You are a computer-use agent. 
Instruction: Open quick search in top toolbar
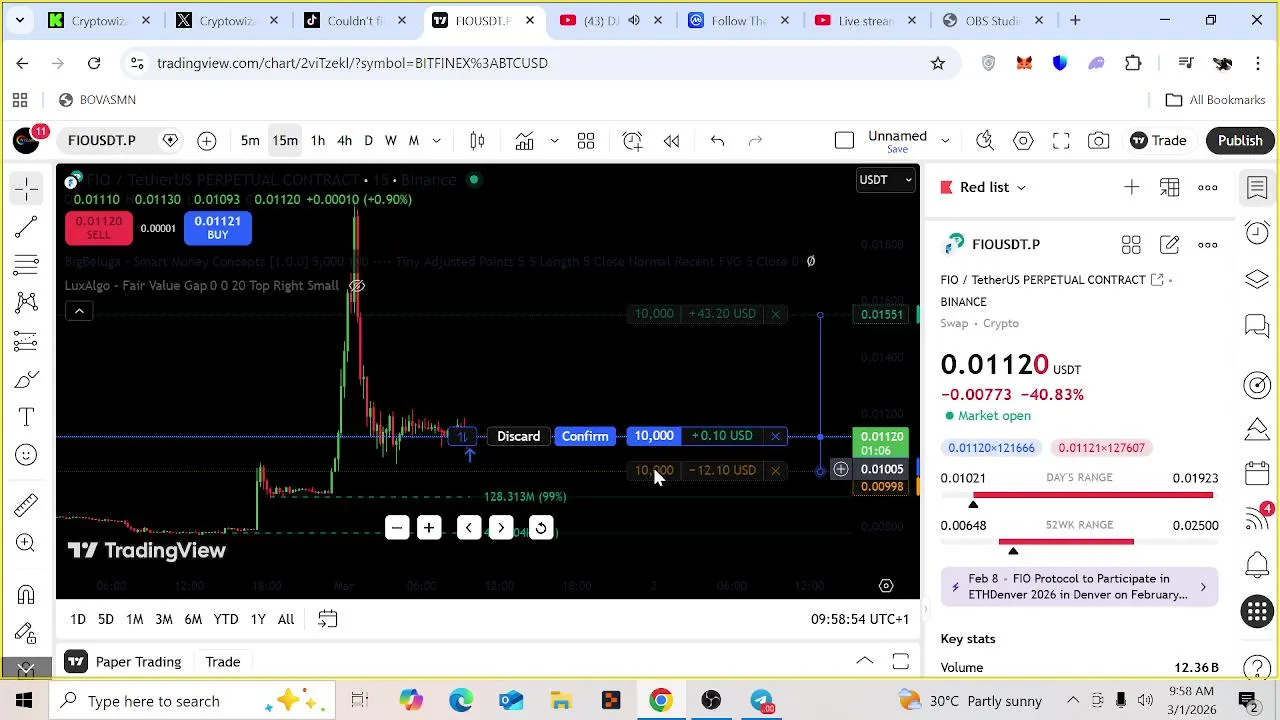click(985, 141)
